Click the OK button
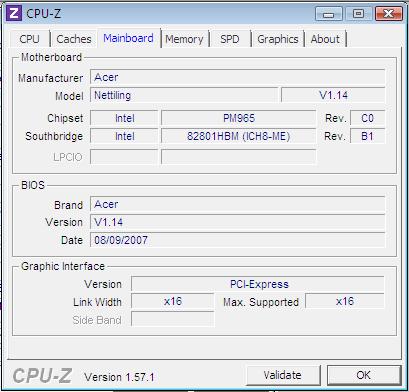409x392 pixels. coord(364,375)
